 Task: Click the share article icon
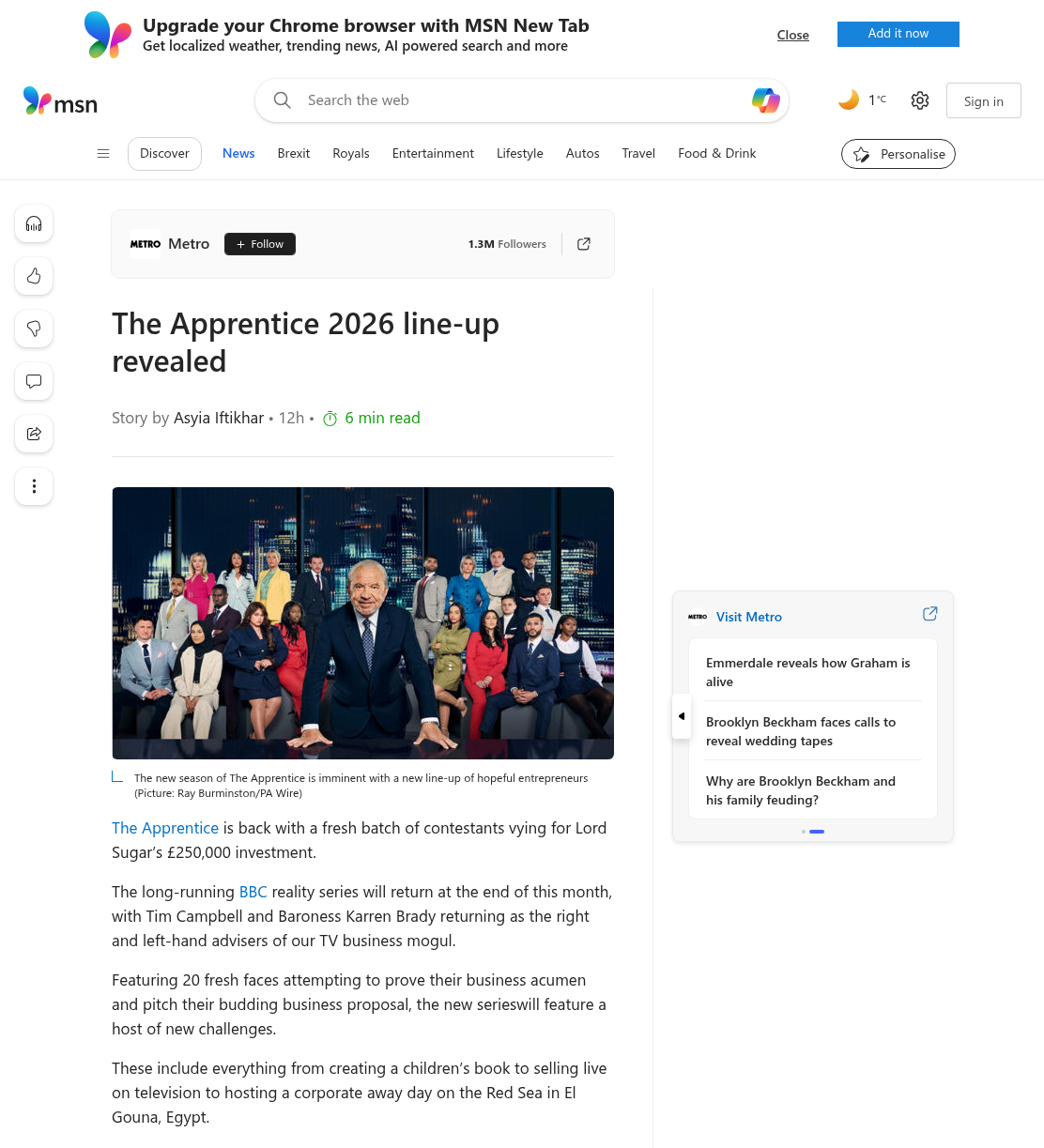(x=34, y=434)
